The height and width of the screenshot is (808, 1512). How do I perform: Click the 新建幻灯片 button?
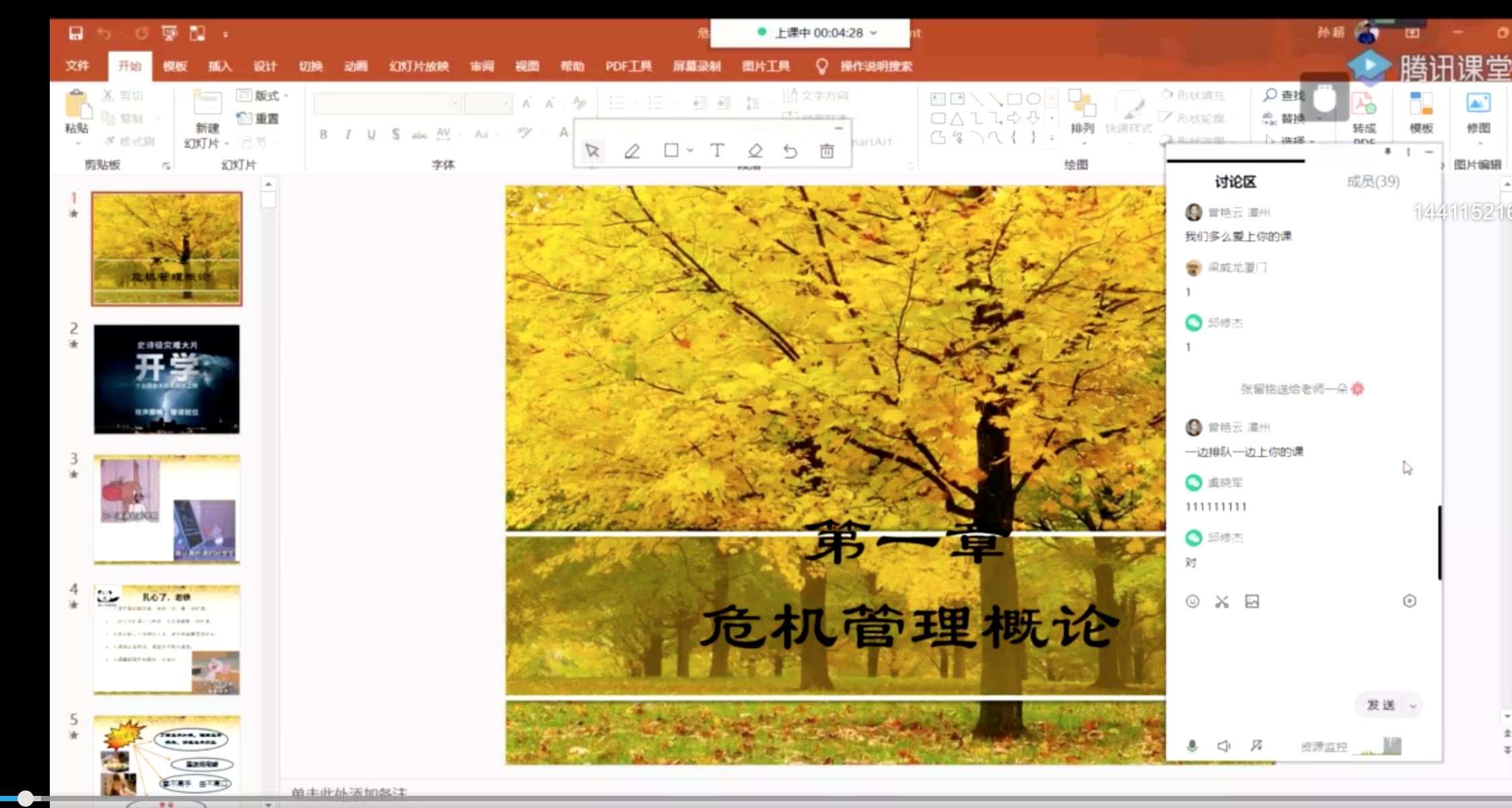(207, 108)
